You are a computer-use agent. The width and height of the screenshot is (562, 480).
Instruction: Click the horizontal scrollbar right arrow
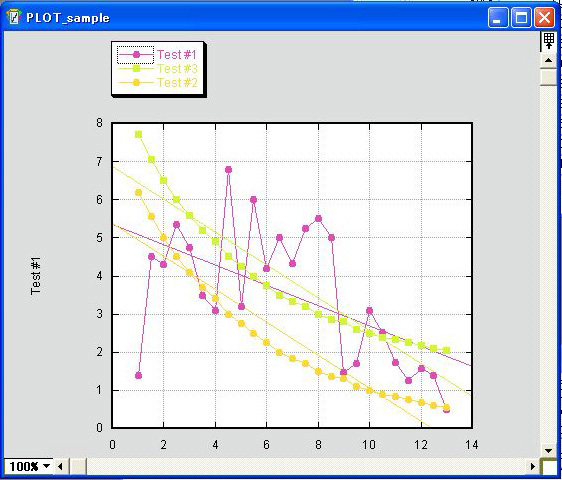tap(533, 466)
